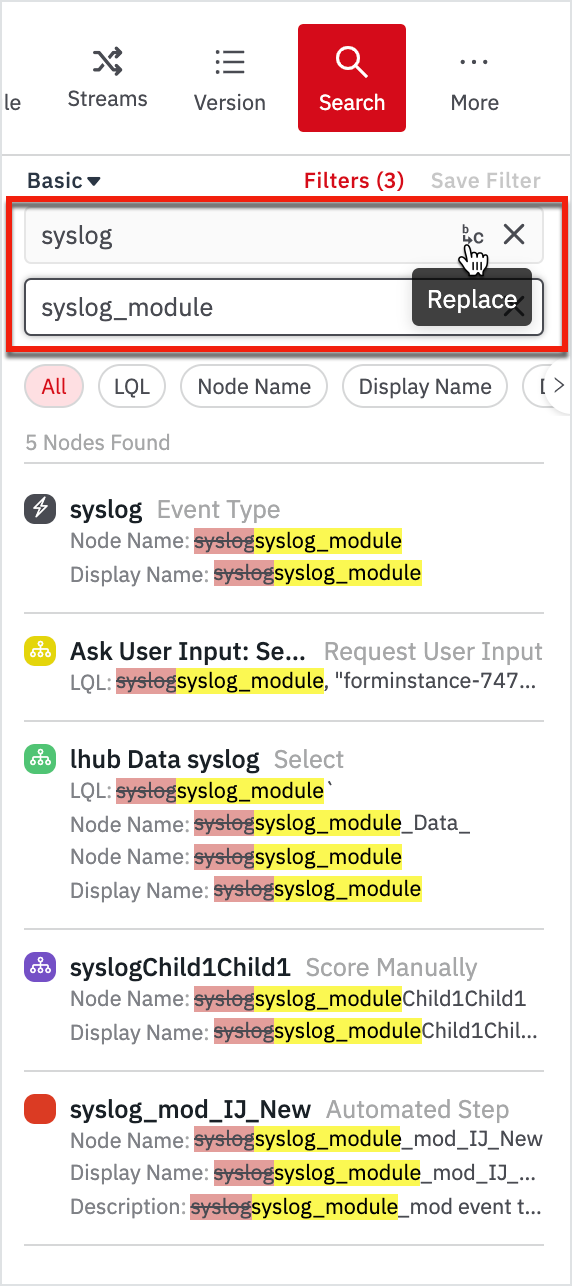Click the yellow Ask User Input node icon
Image resolution: width=572 pixels, height=1286 pixels.
point(39,651)
